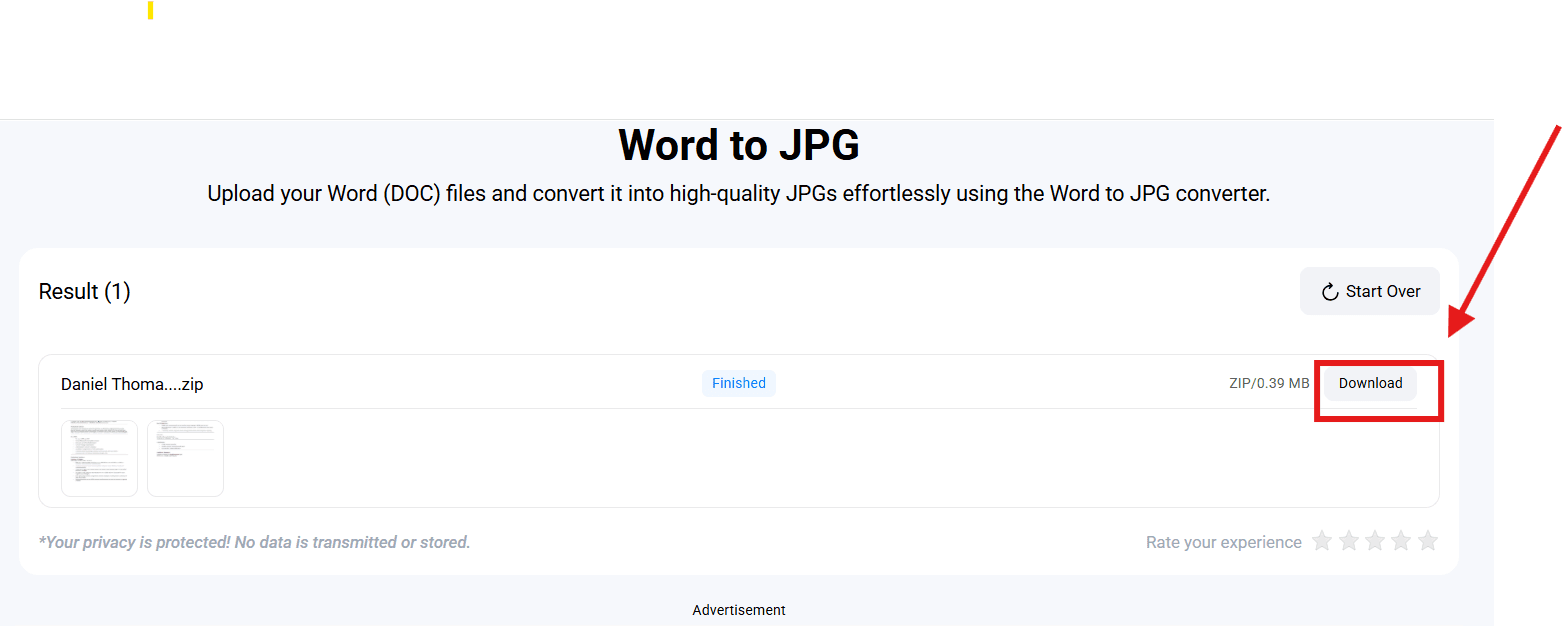1562x626 pixels.
Task: Give a three-star rating
Action: [x=1375, y=542]
